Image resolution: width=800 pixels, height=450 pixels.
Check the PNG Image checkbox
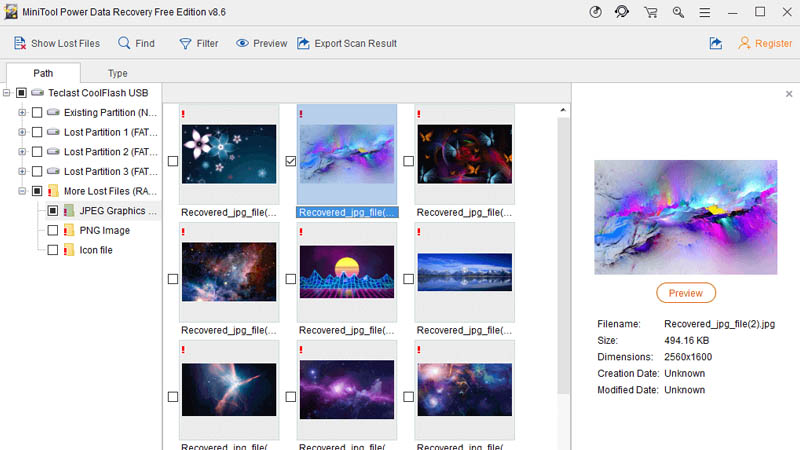click(x=53, y=230)
